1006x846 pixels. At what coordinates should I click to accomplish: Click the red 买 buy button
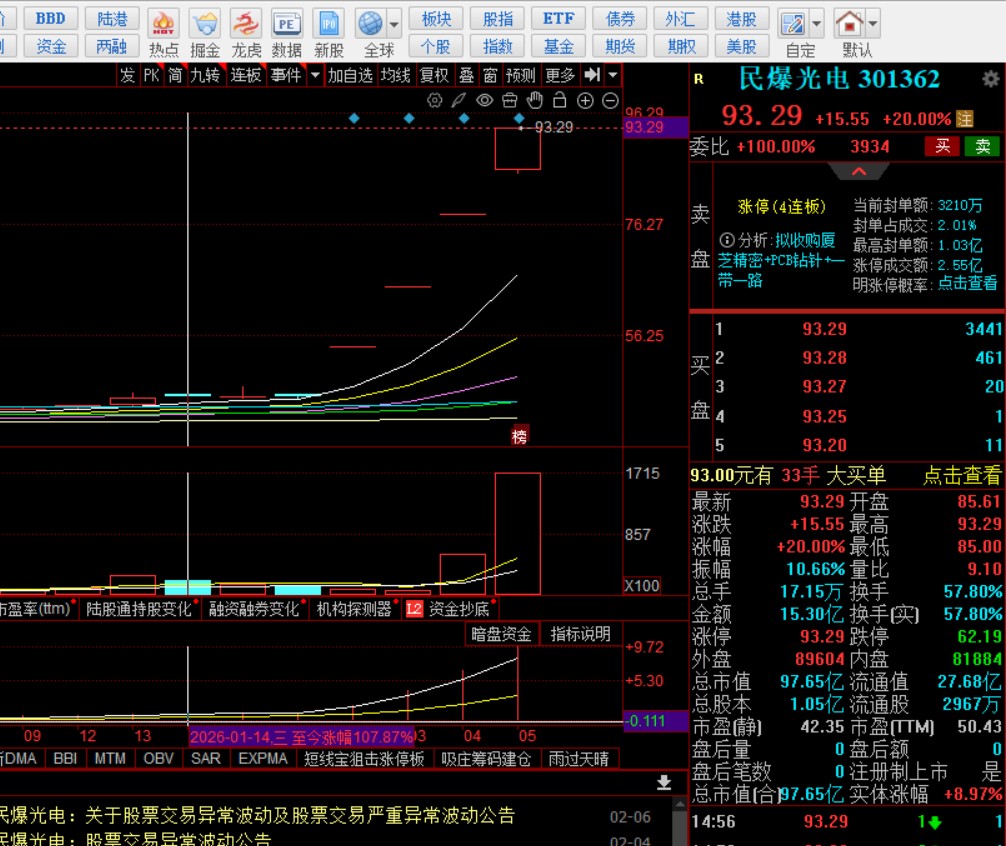[x=941, y=146]
